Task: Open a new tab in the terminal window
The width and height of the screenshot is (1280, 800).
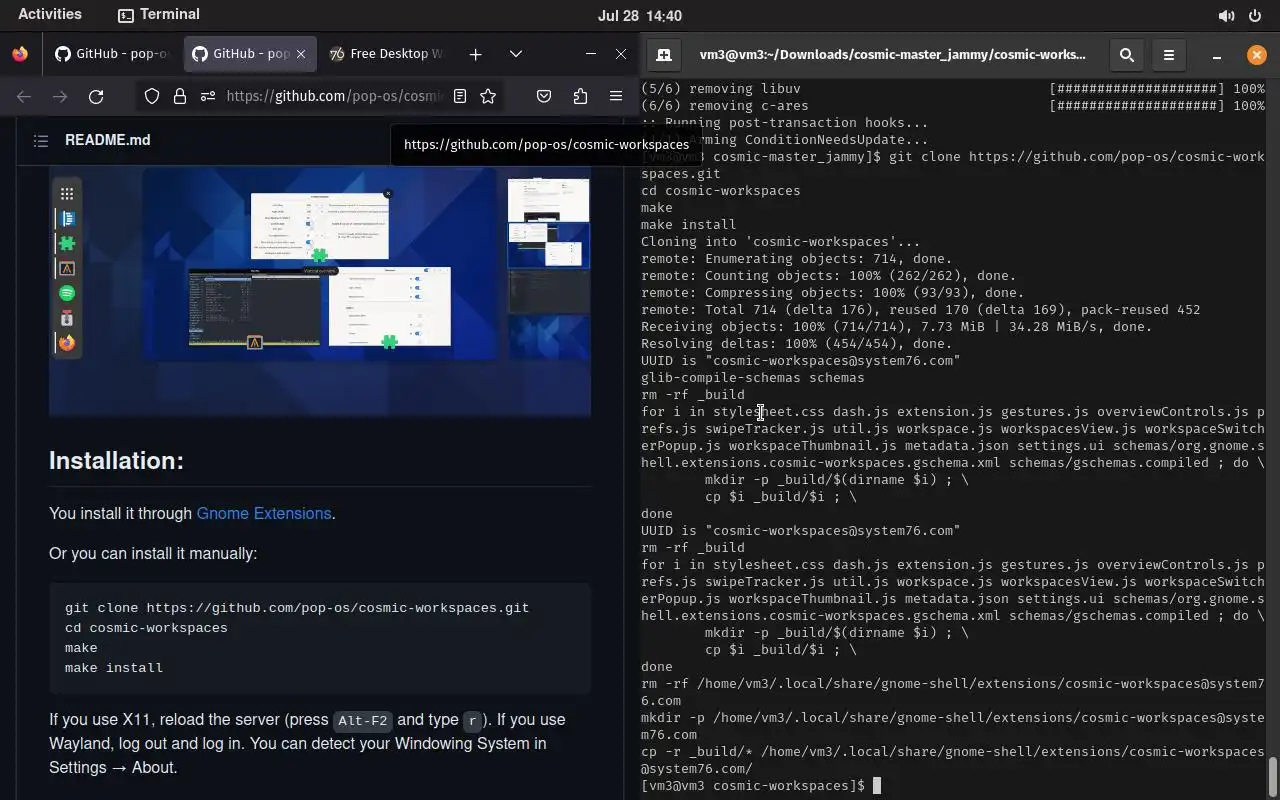Action: point(663,55)
